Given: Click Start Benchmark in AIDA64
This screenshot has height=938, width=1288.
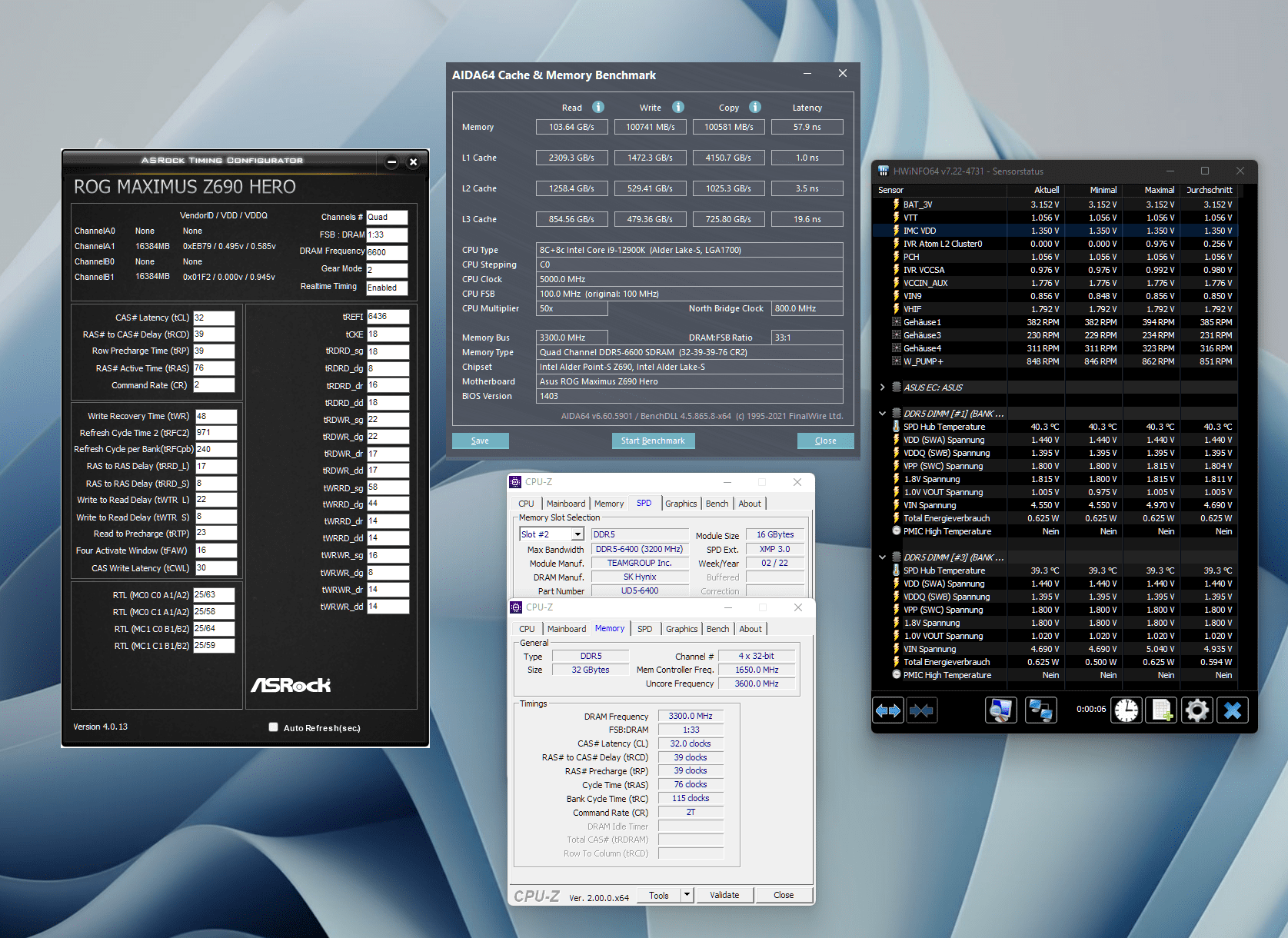Looking at the screenshot, I should pos(653,441).
